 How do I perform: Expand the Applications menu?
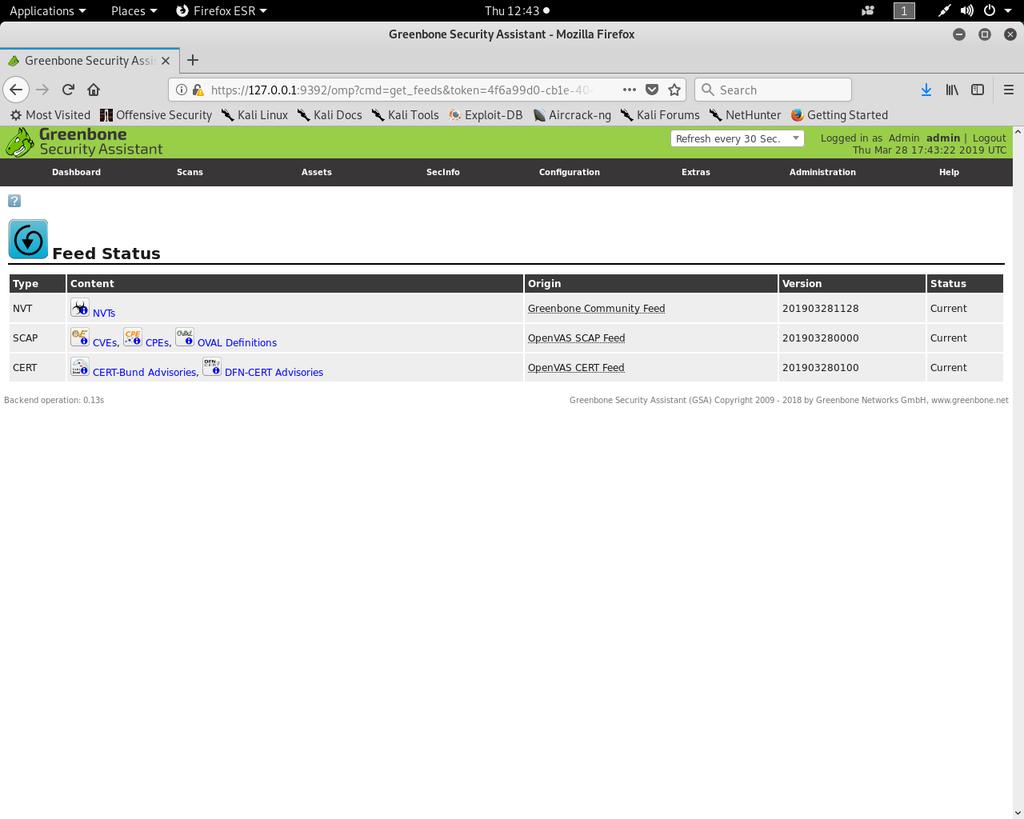[x=47, y=10]
